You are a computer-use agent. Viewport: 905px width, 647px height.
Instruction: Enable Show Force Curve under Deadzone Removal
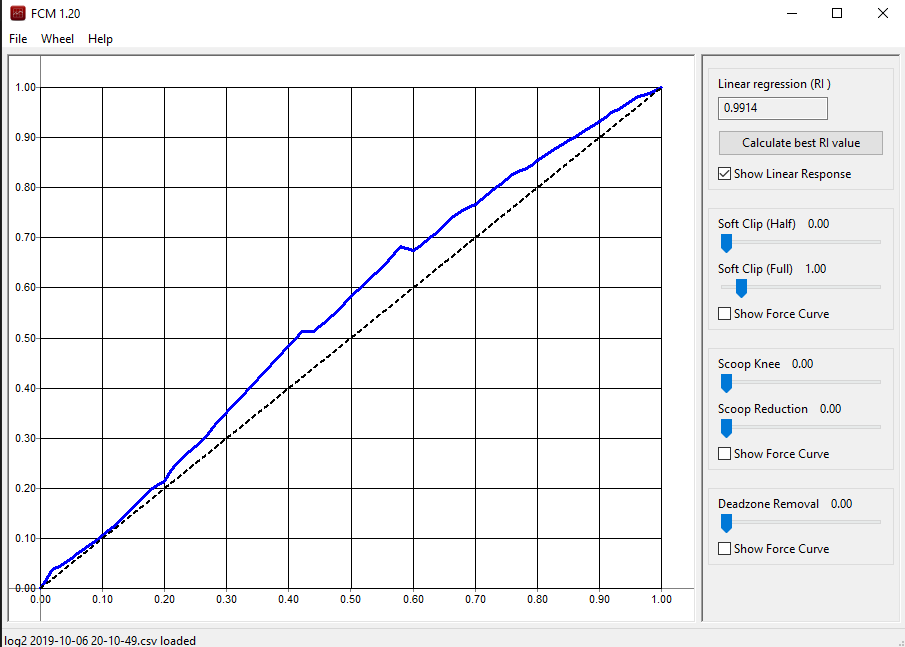click(x=725, y=549)
